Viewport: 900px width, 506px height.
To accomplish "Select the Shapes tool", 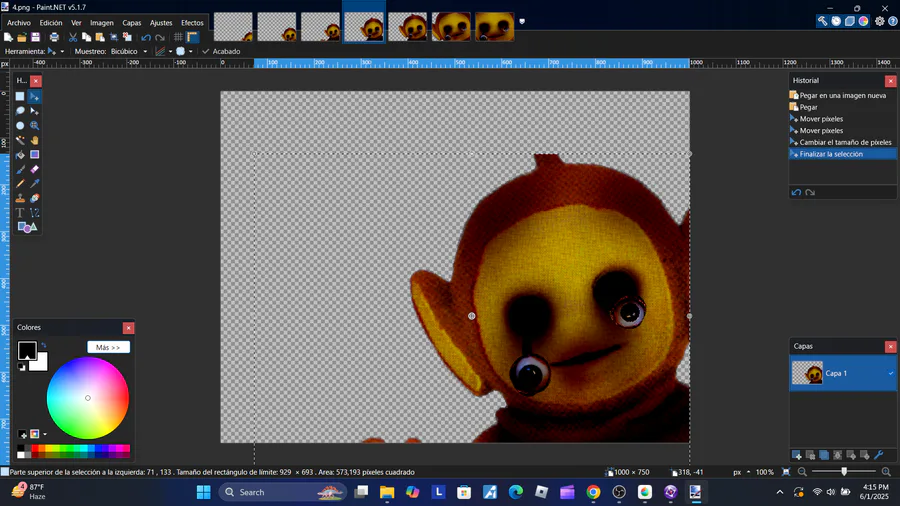I will [x=27, y=228].
